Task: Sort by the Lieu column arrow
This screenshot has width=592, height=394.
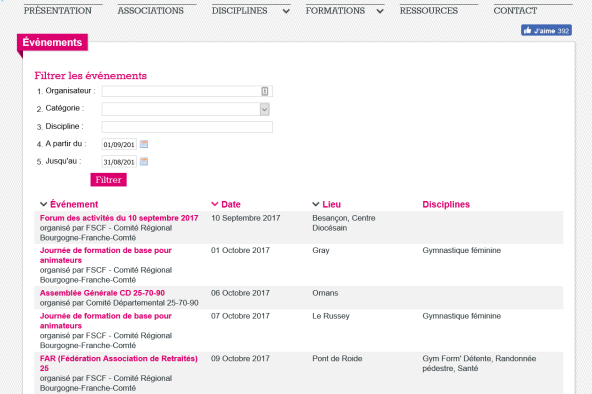Action: pos(316,204)
